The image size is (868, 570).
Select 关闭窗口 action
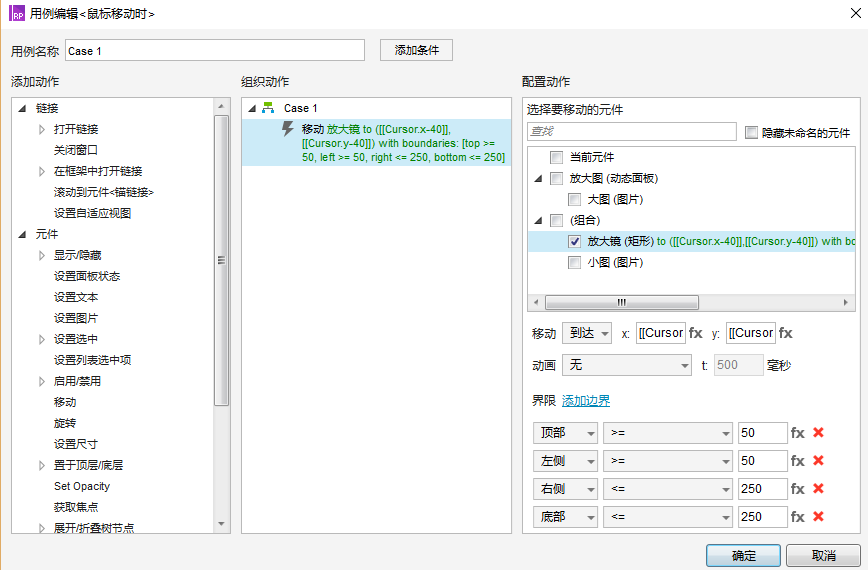coord(76,150)
